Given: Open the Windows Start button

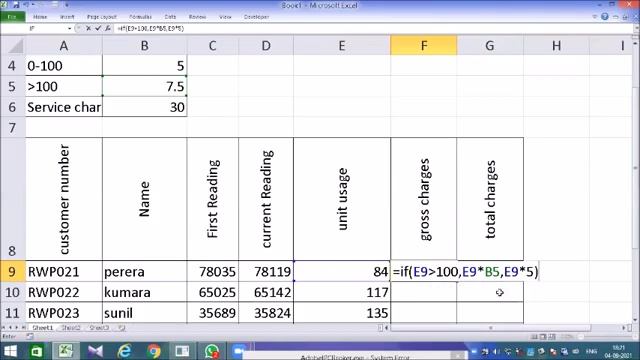Looking at the screenshot, I should coord(10,351).
